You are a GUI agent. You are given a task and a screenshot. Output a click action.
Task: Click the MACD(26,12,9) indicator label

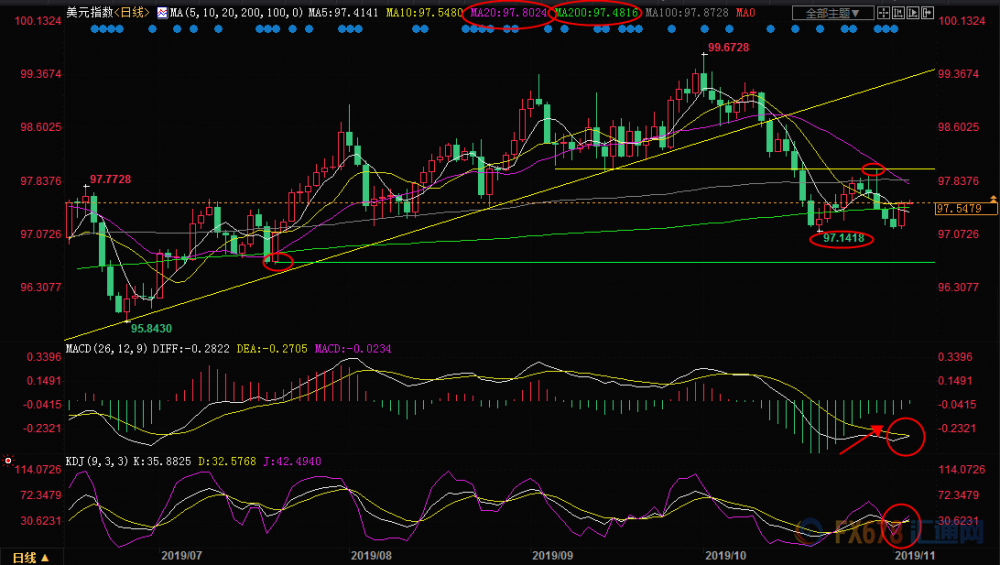(107, 349)
